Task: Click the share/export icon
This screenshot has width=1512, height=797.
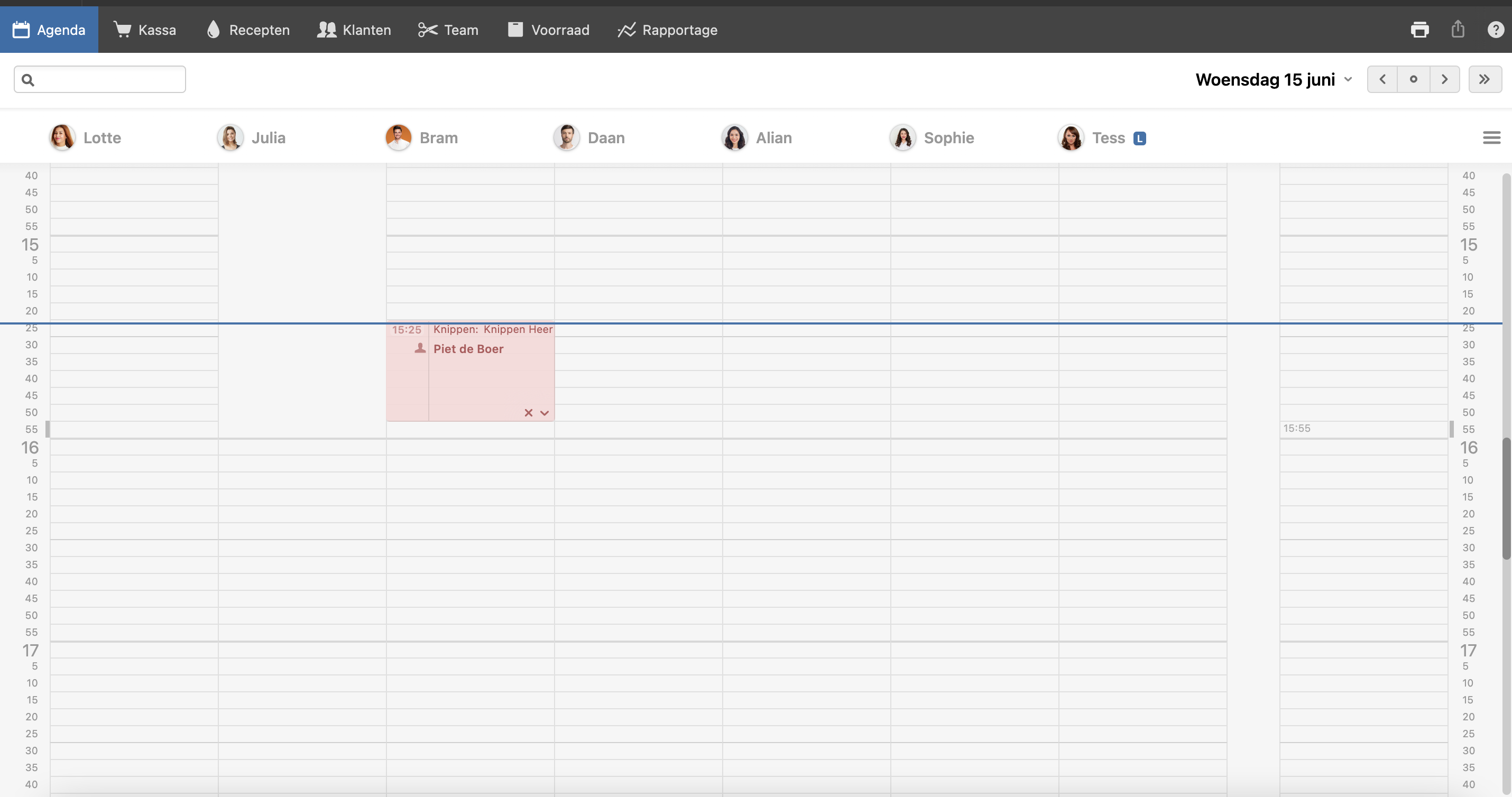Action: 1458,30
